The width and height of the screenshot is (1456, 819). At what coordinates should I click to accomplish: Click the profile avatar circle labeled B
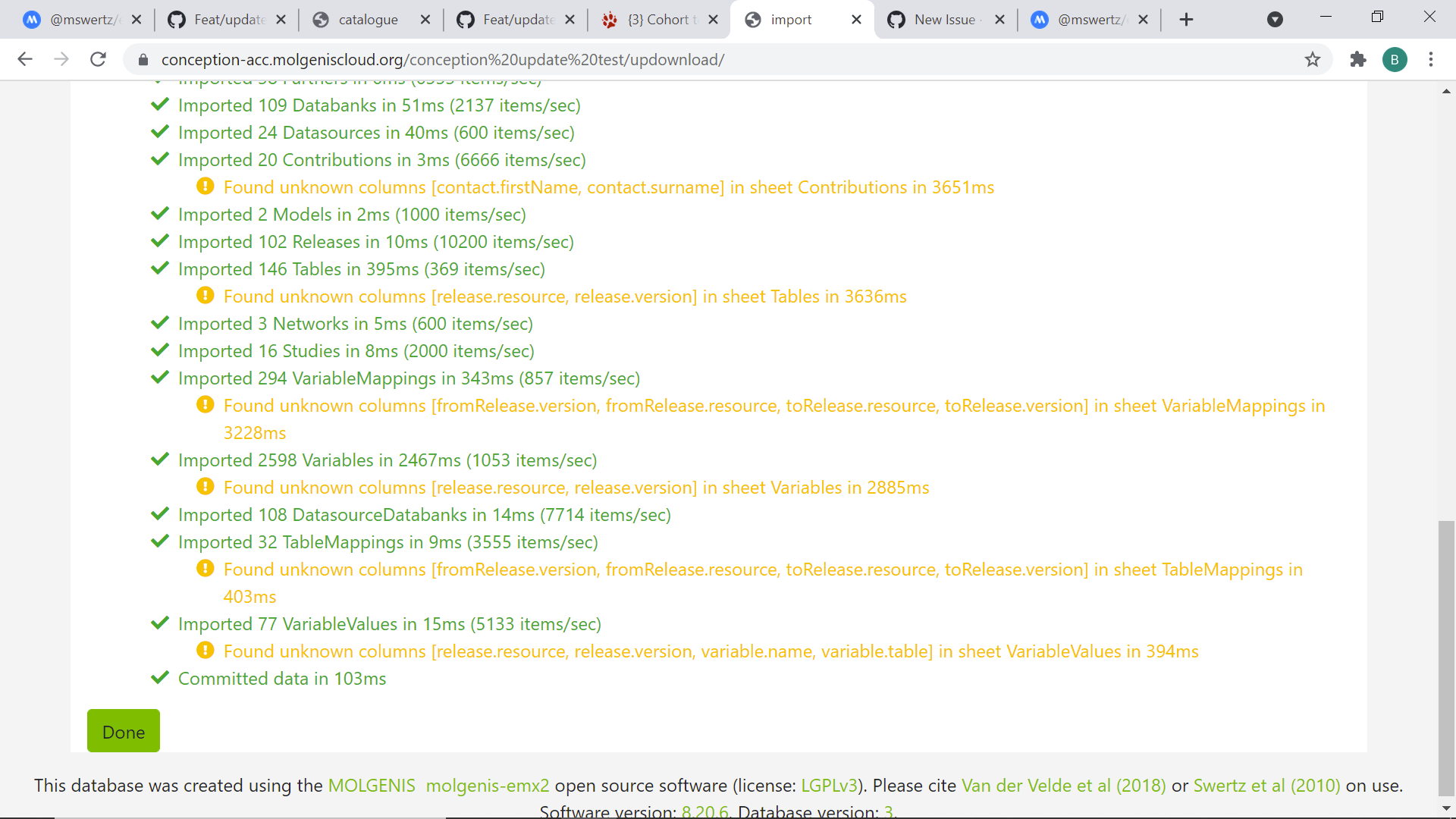1395,59
